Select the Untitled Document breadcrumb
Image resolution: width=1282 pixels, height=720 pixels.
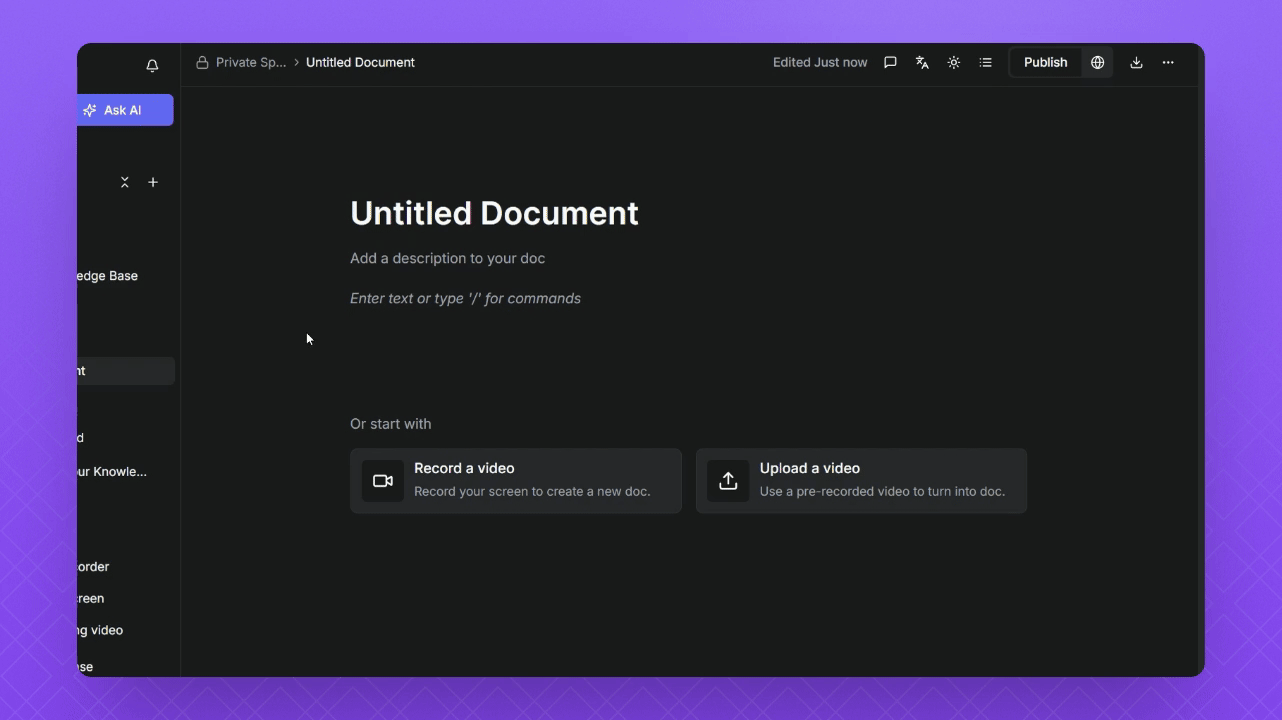[360, 62]
